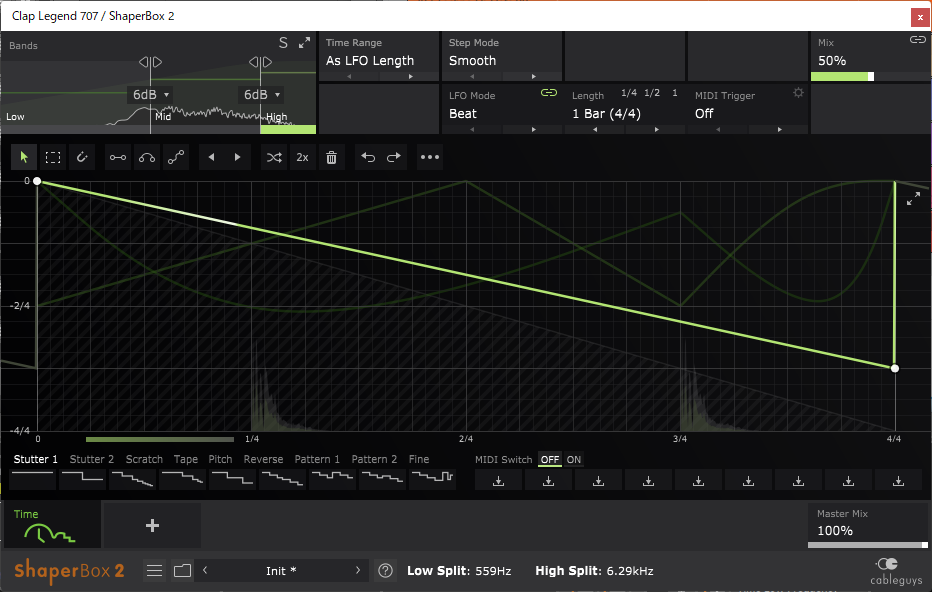Image resolution: width=932 pixels, height=592 pixels.
Task: Step Time Range to previous value
Action: pos(350,77)
